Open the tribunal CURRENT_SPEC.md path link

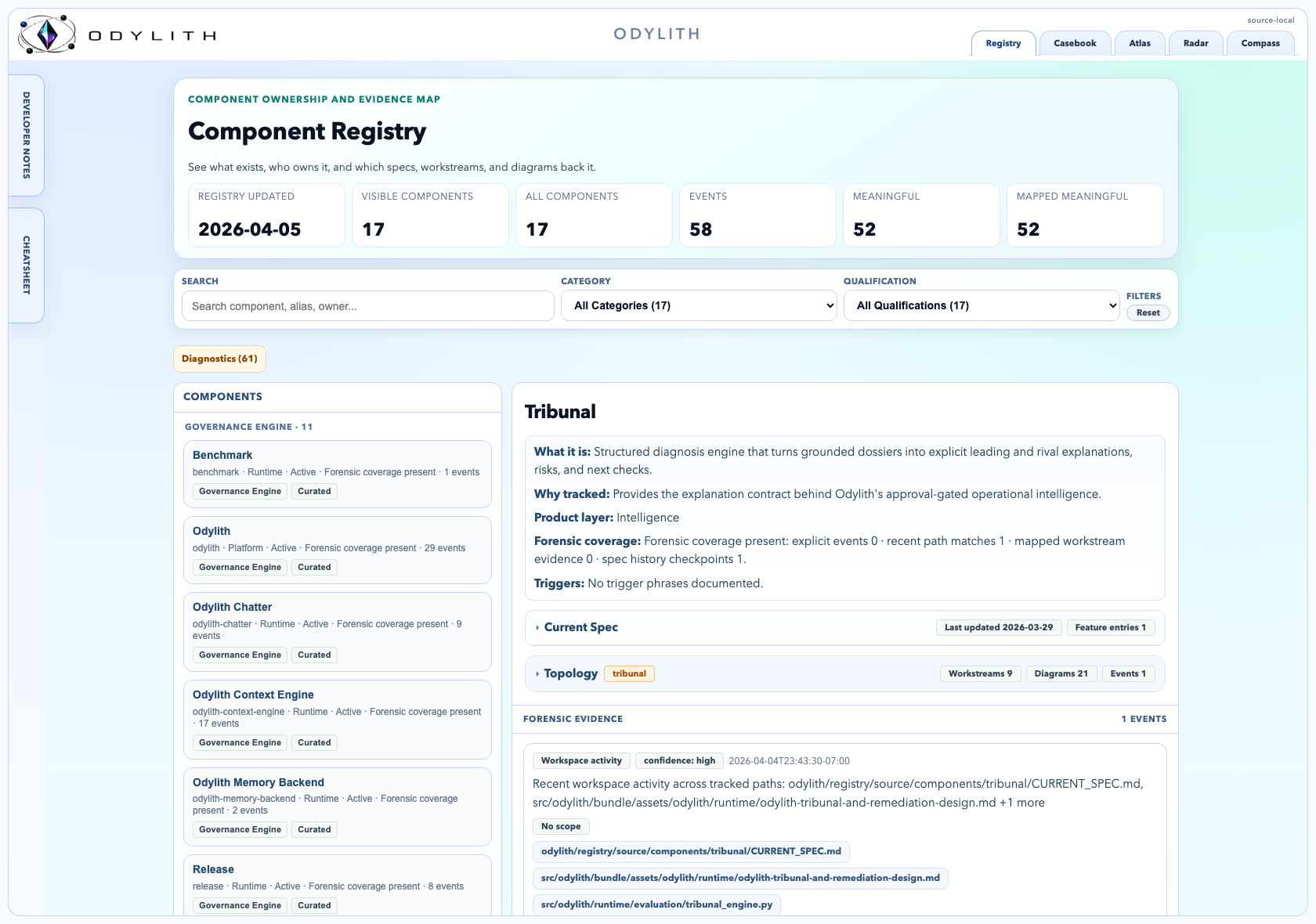click(691, 851)
